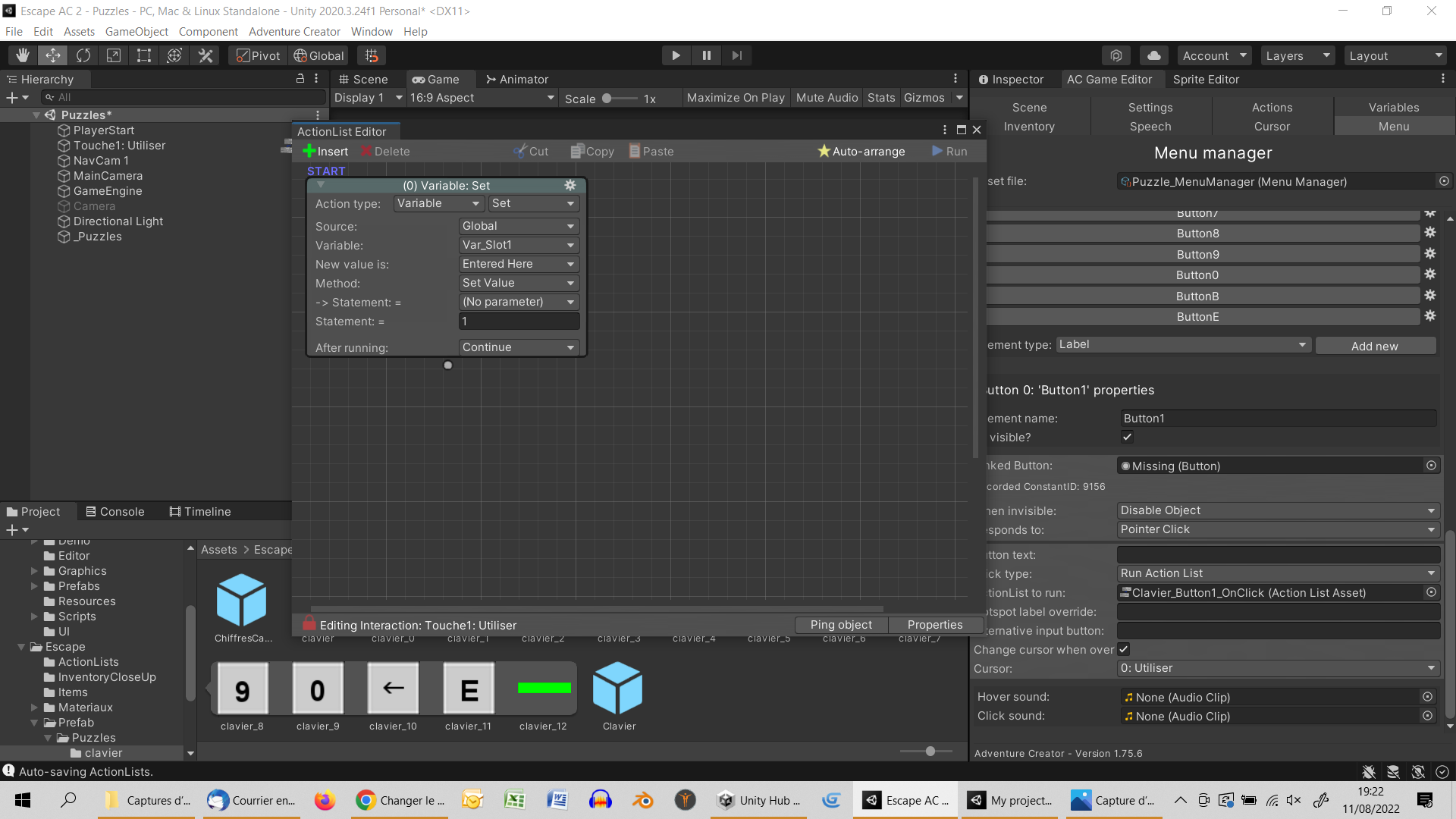This screenshot has width=1456, height=819.
Task: Select the Rect Transform tool
Action: coord(144,55)
